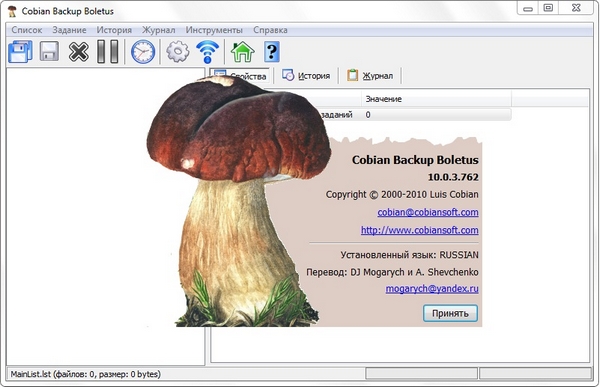Click the clock scheduler icon
Image resolution: width=600 pixels, height=387 pixels.
pos(143,52)
